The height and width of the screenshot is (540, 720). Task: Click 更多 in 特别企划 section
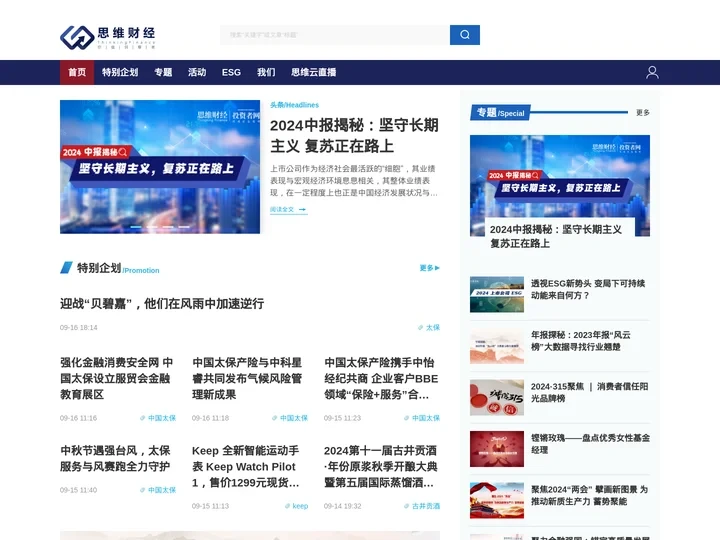[429, 268]
